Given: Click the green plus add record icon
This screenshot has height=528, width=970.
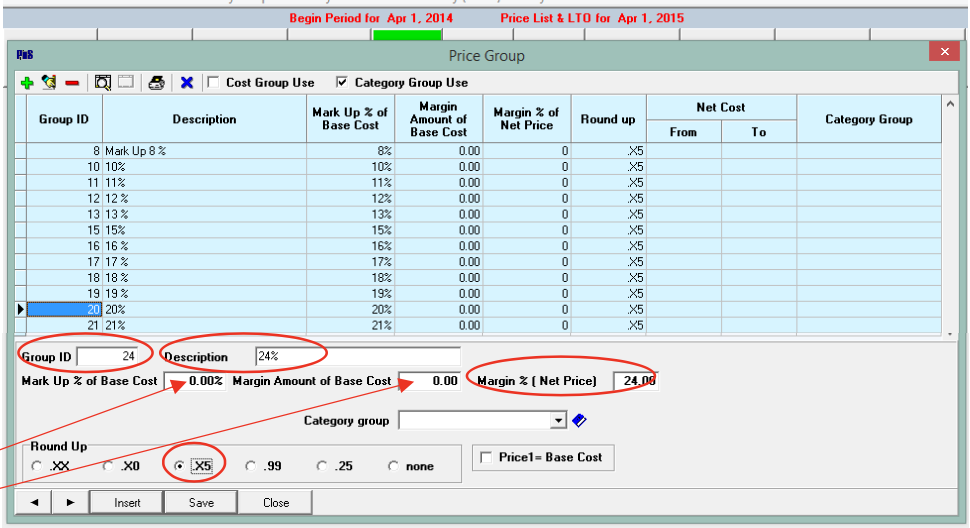Looking at the screenshot, I should point(27,82).
